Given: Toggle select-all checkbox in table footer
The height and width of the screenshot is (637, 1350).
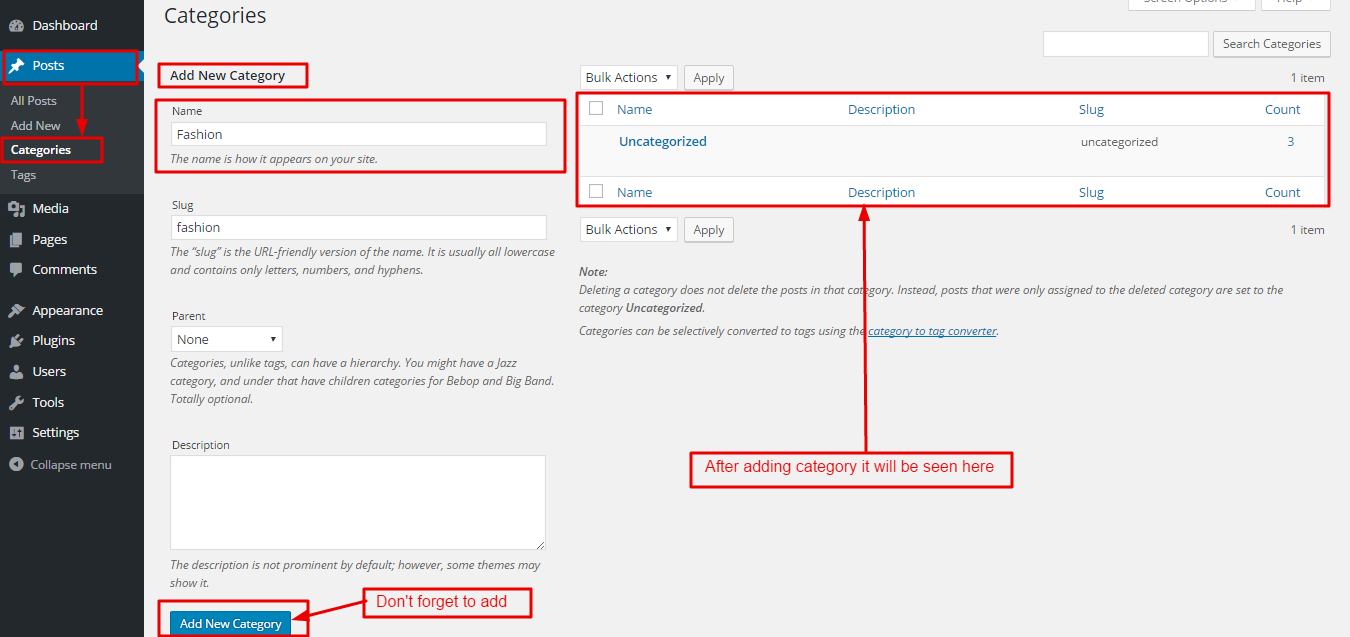Looking at the screenshot, I should [x=596, y=191].
